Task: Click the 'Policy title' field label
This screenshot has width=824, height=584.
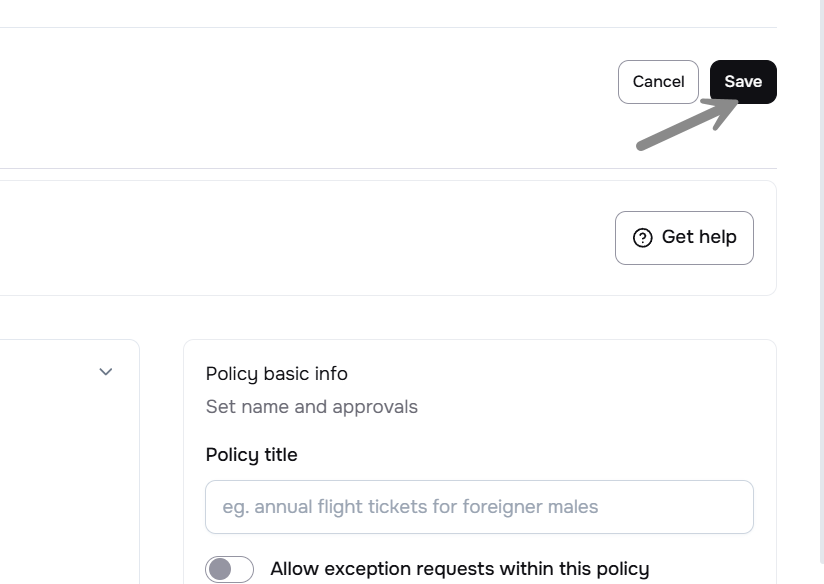Action: pos(251,455)
